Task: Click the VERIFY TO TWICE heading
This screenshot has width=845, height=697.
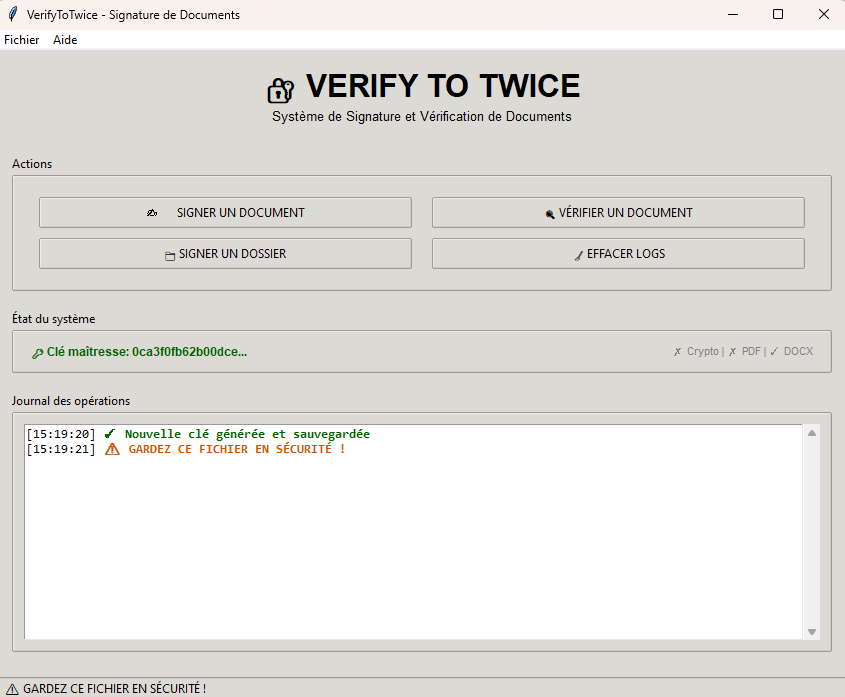Action: tap(443, 86)
